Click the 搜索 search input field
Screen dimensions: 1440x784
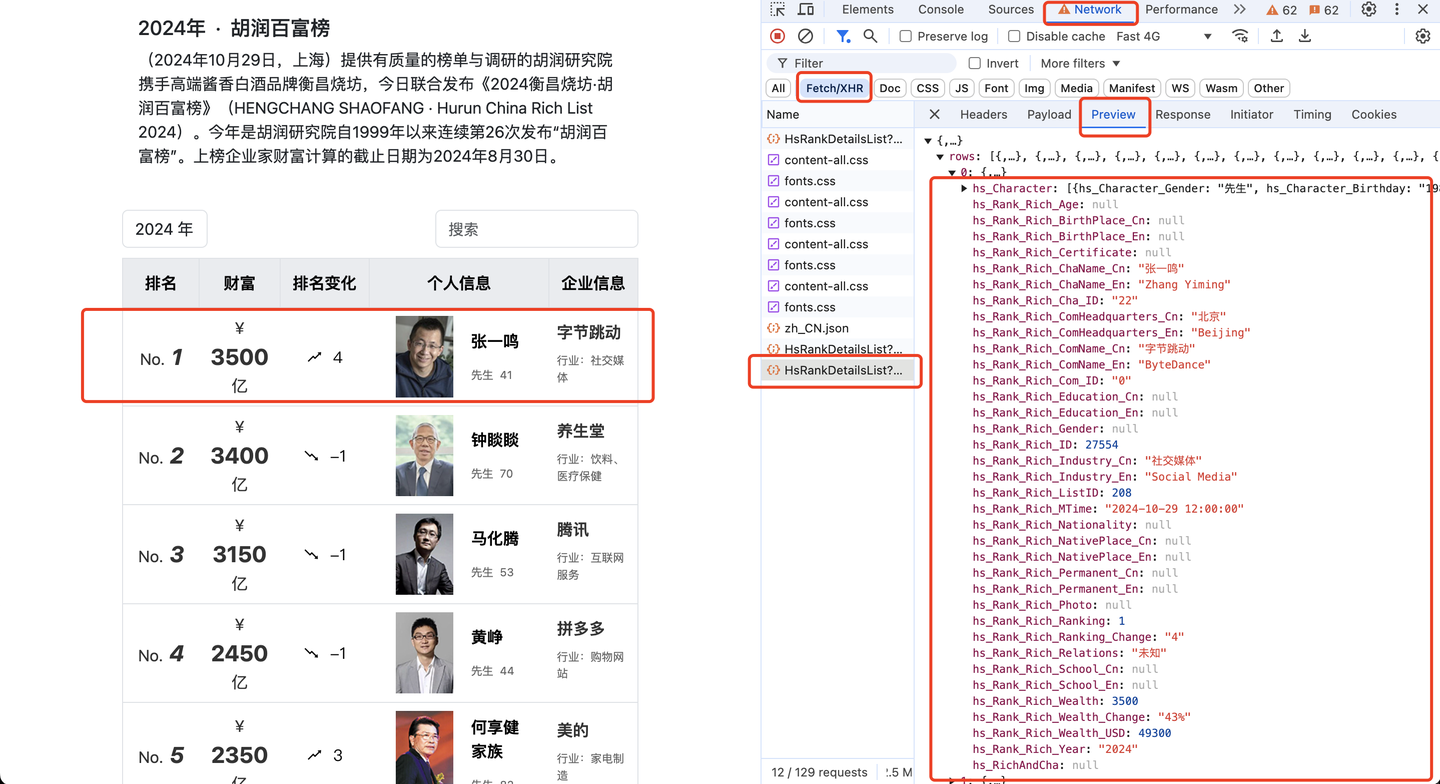coord(536,229)
